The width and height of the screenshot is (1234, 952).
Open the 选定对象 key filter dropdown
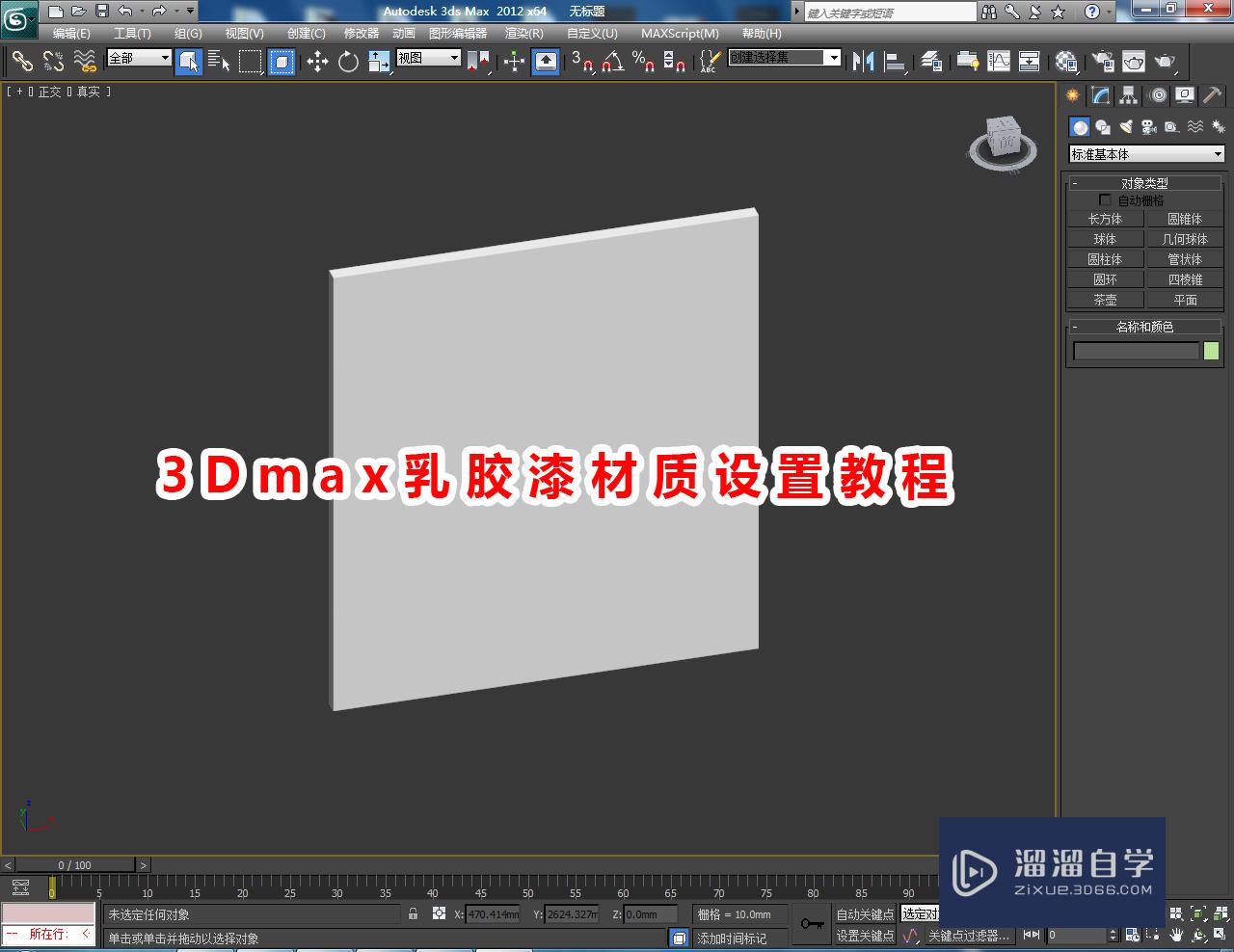click(x=920, y=913)
